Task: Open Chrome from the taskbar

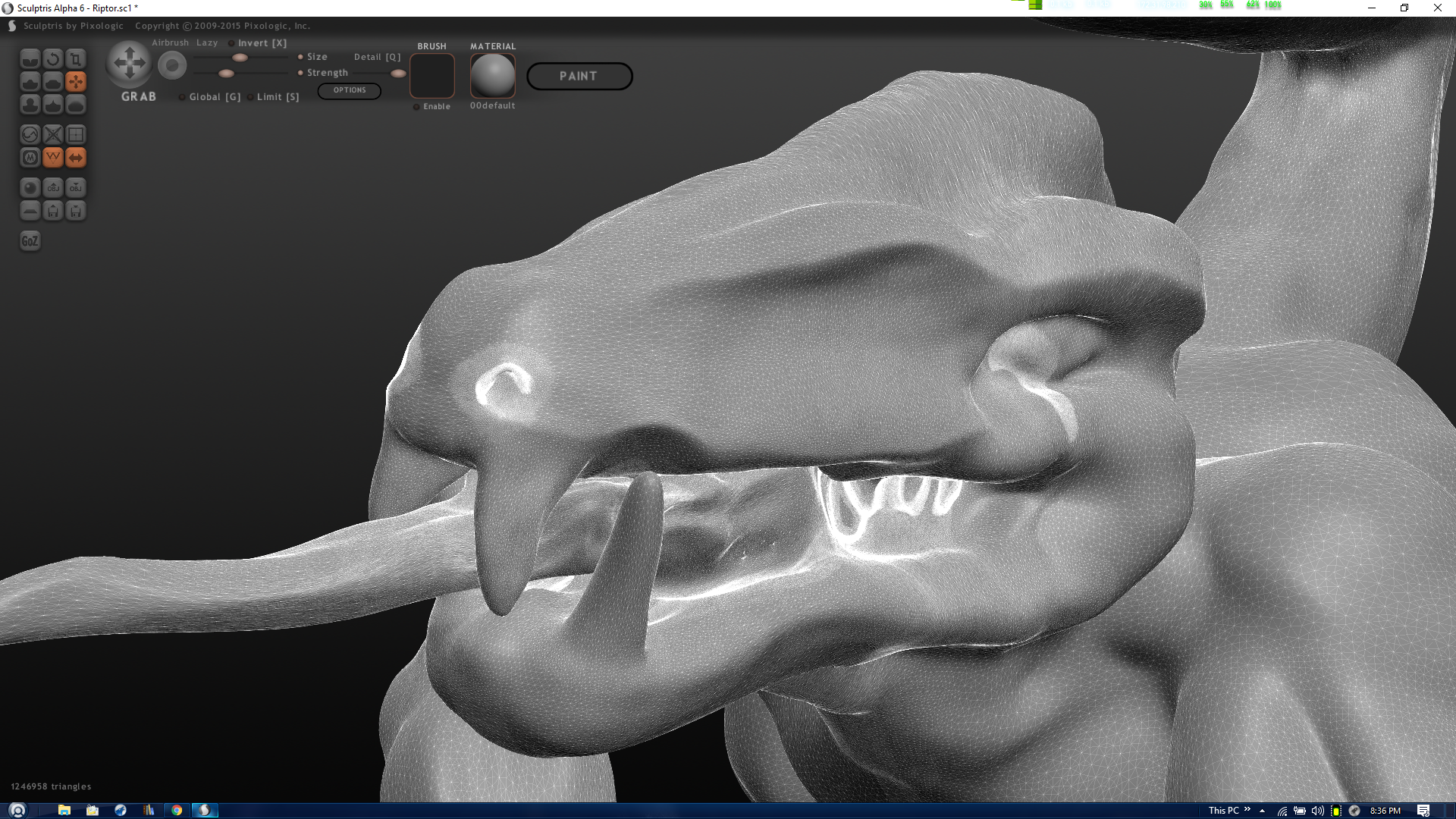Action: [176, 810]
